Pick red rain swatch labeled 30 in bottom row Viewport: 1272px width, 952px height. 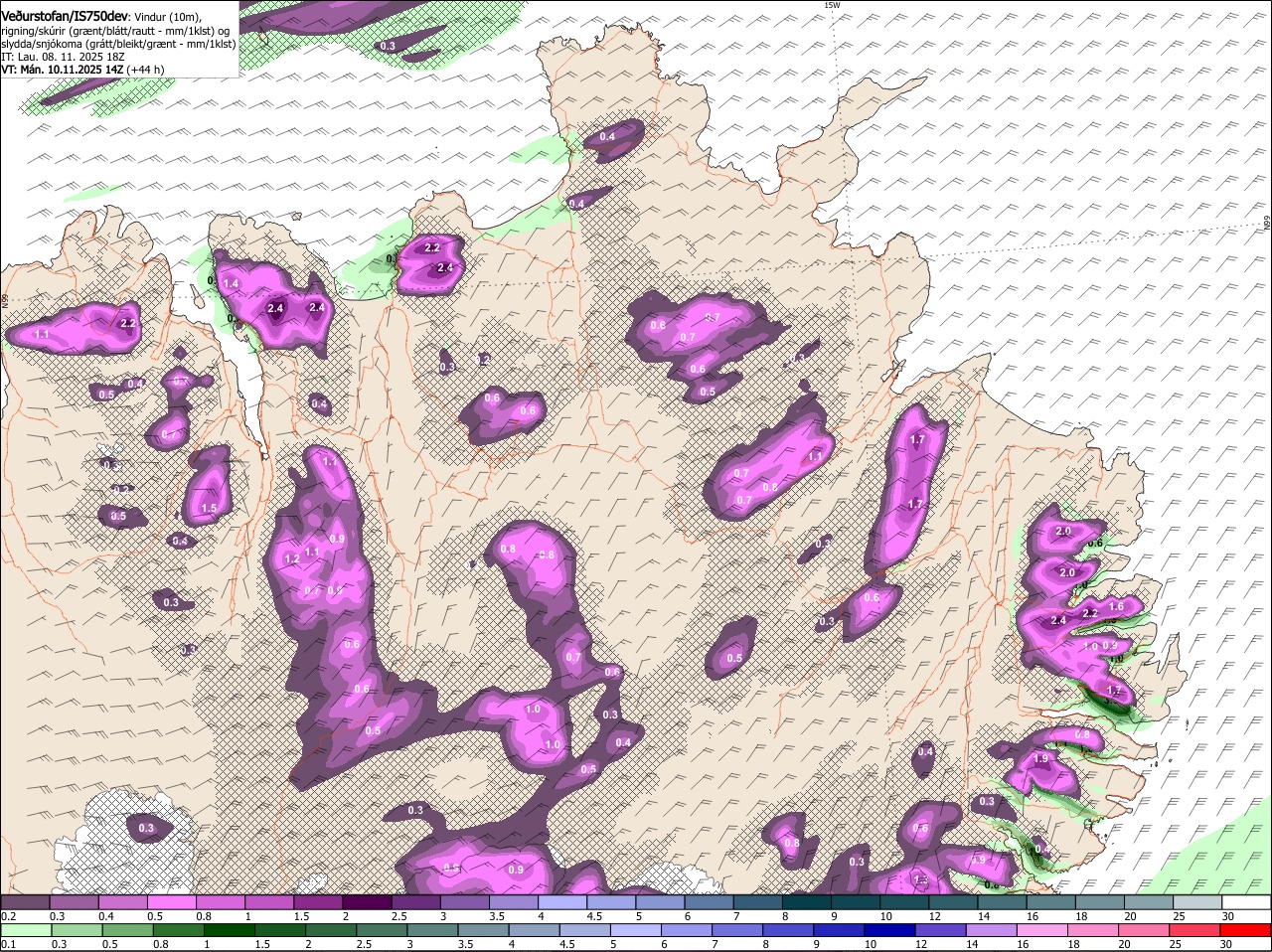click(1246, 930)
